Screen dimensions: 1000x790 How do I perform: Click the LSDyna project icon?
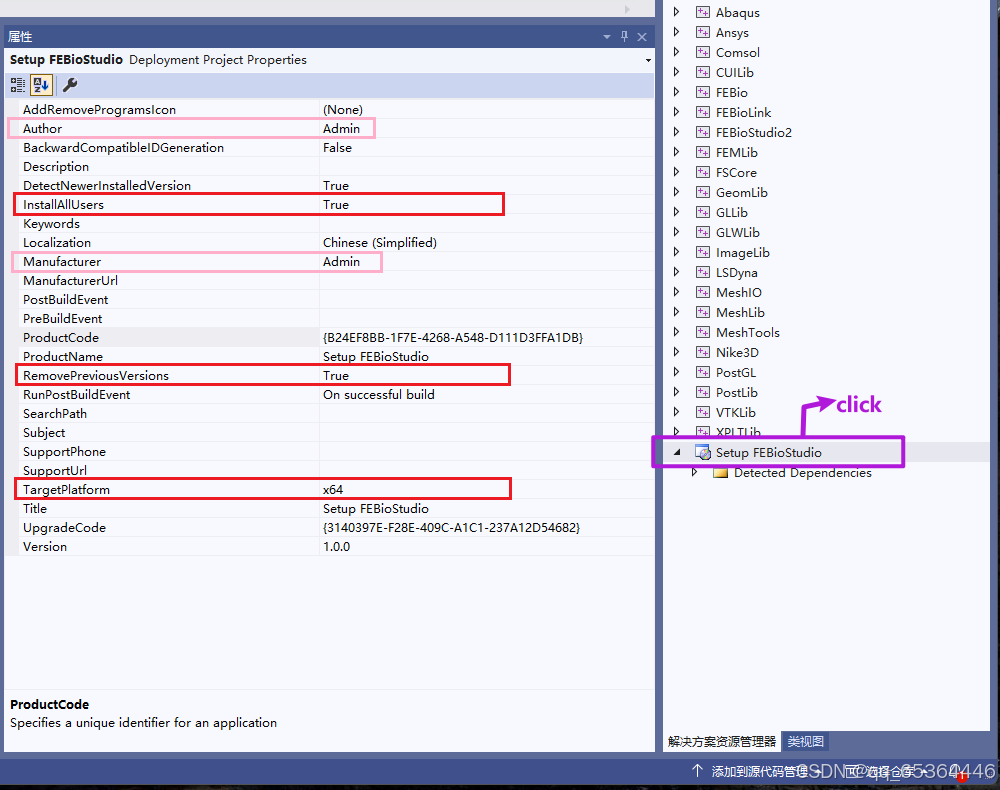click(x=703, y=272)
